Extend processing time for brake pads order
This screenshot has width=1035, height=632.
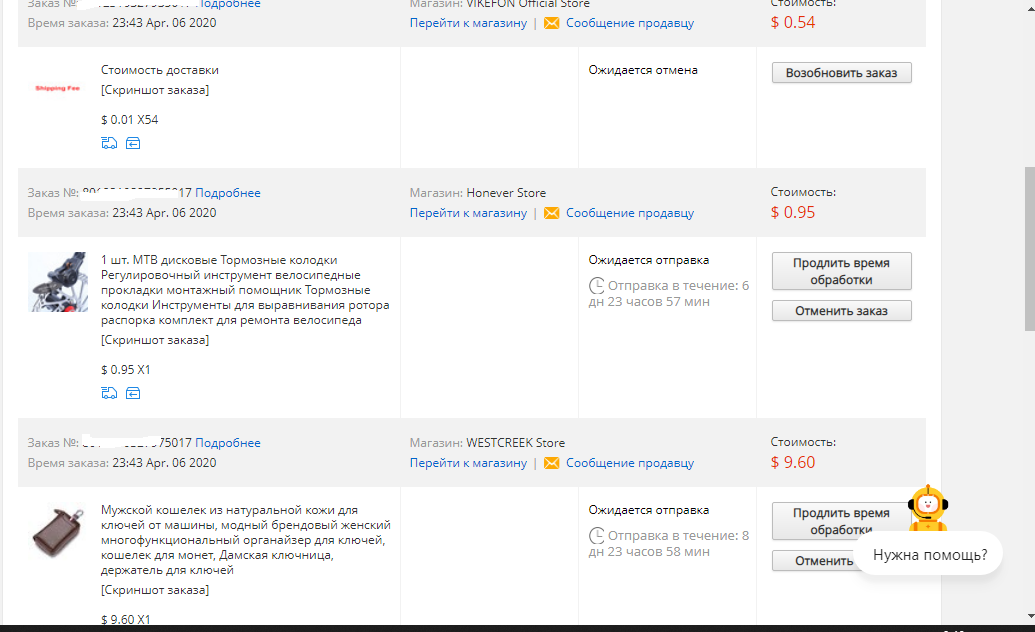pos(842,271)
